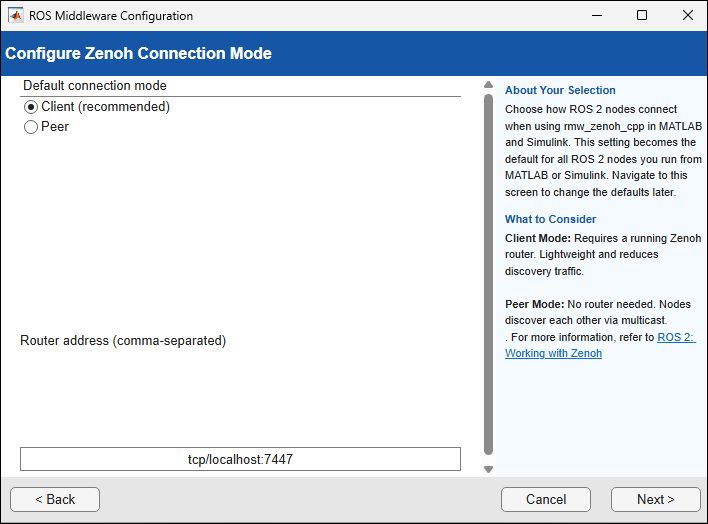This screenshot has height=524, width=708.
Task: Maximize the ROS Middleware Configuration window
Action: pos(642,15)
